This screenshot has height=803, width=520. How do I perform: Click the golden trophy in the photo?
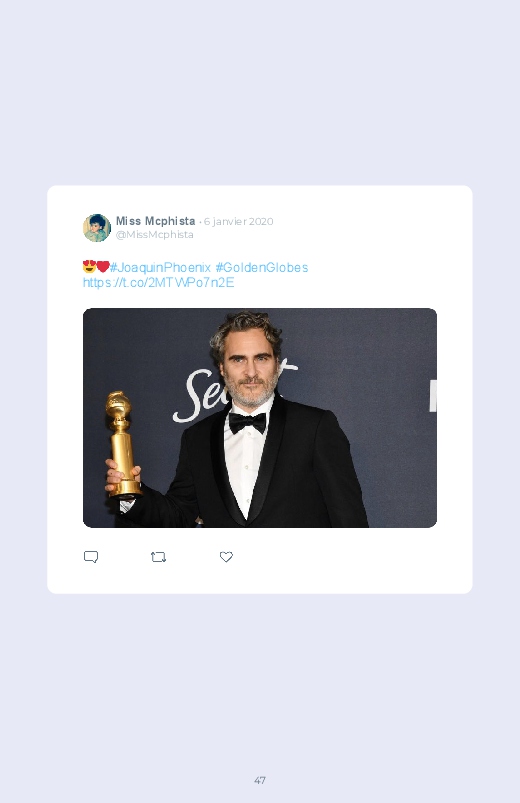click(122, 444)
